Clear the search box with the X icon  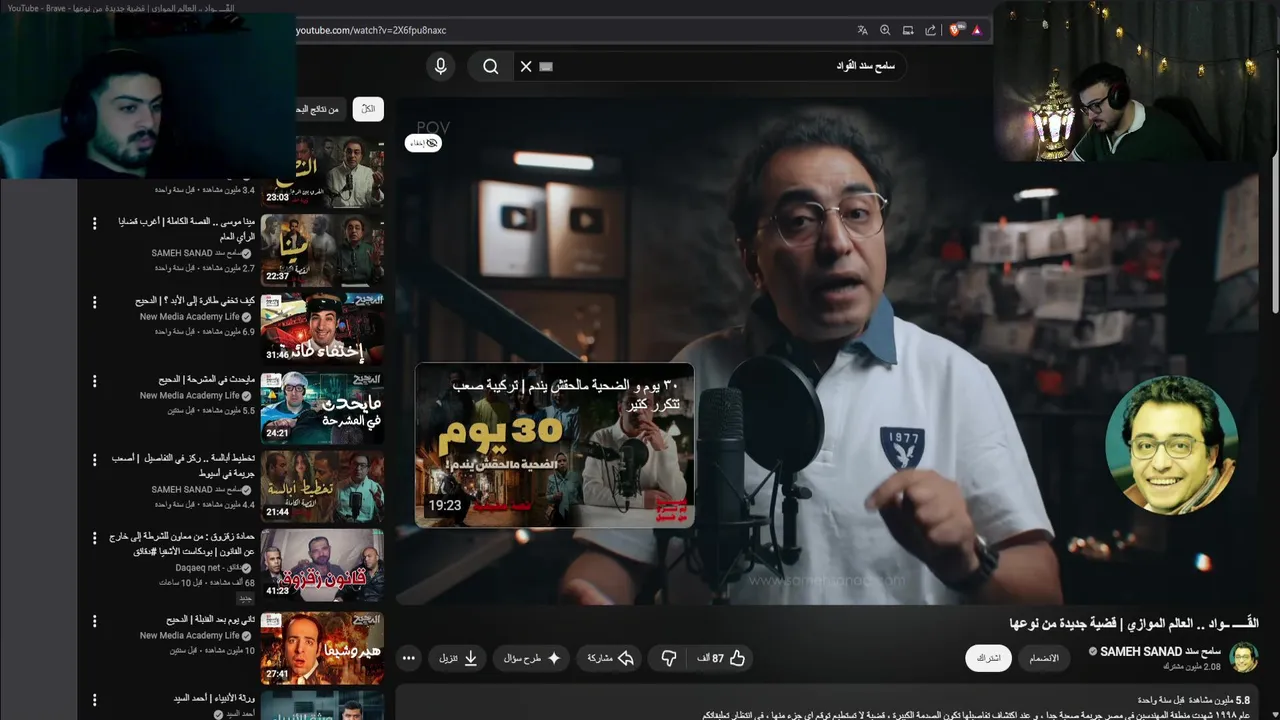(x=526, y=66)
